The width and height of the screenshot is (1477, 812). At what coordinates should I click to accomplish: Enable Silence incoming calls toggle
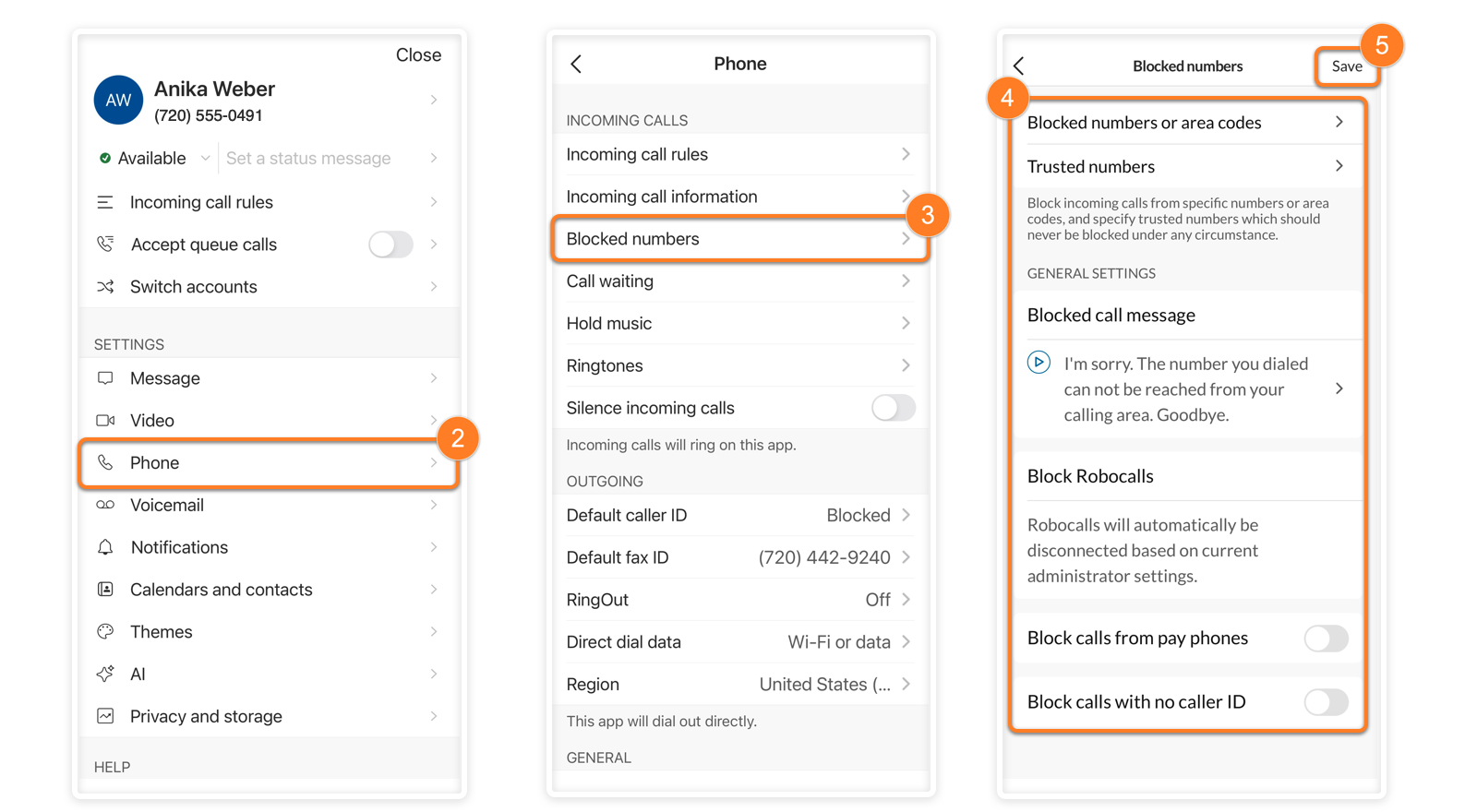[894, 408]
